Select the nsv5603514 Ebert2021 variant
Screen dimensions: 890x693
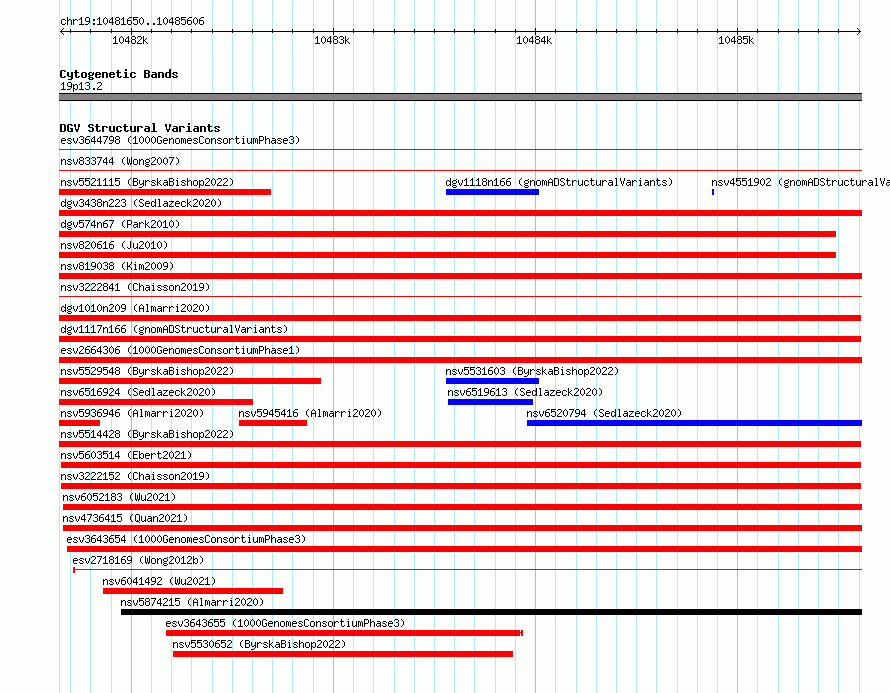click(126, 455)
